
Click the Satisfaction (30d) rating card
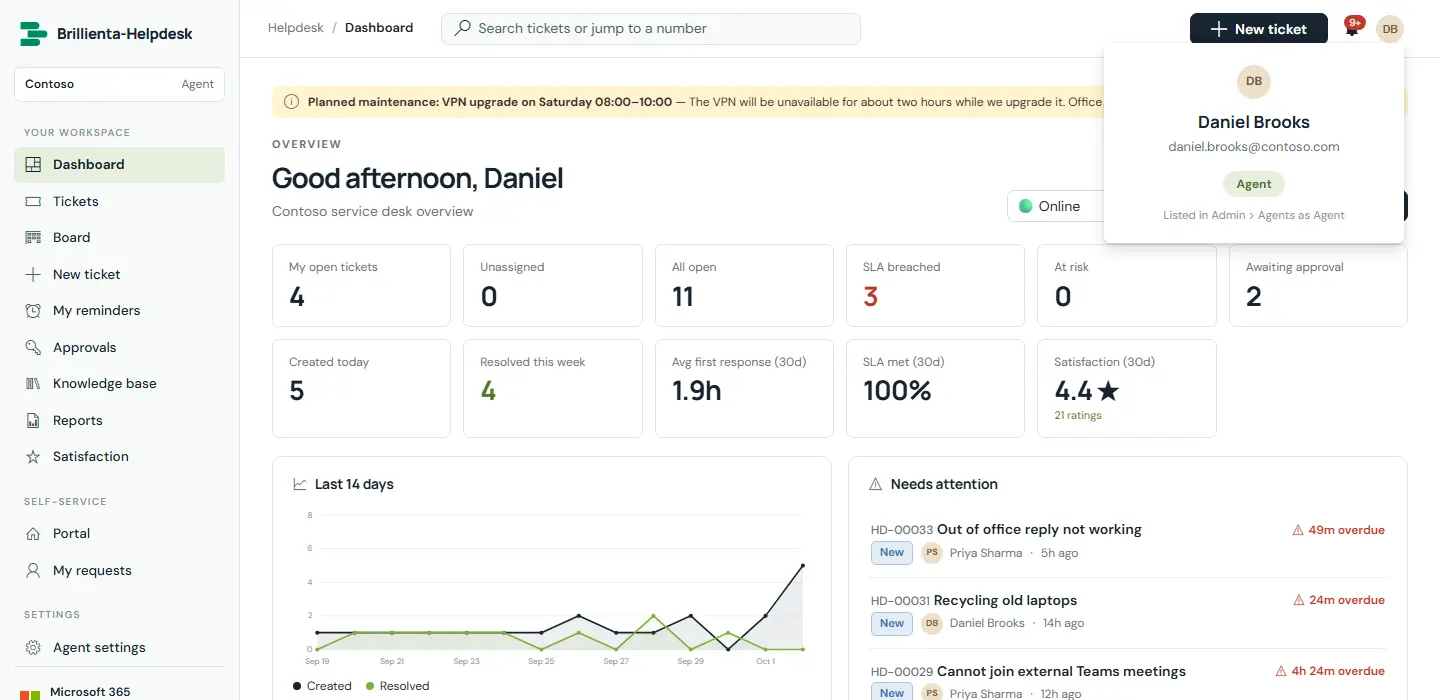[x=1127, y=389]
